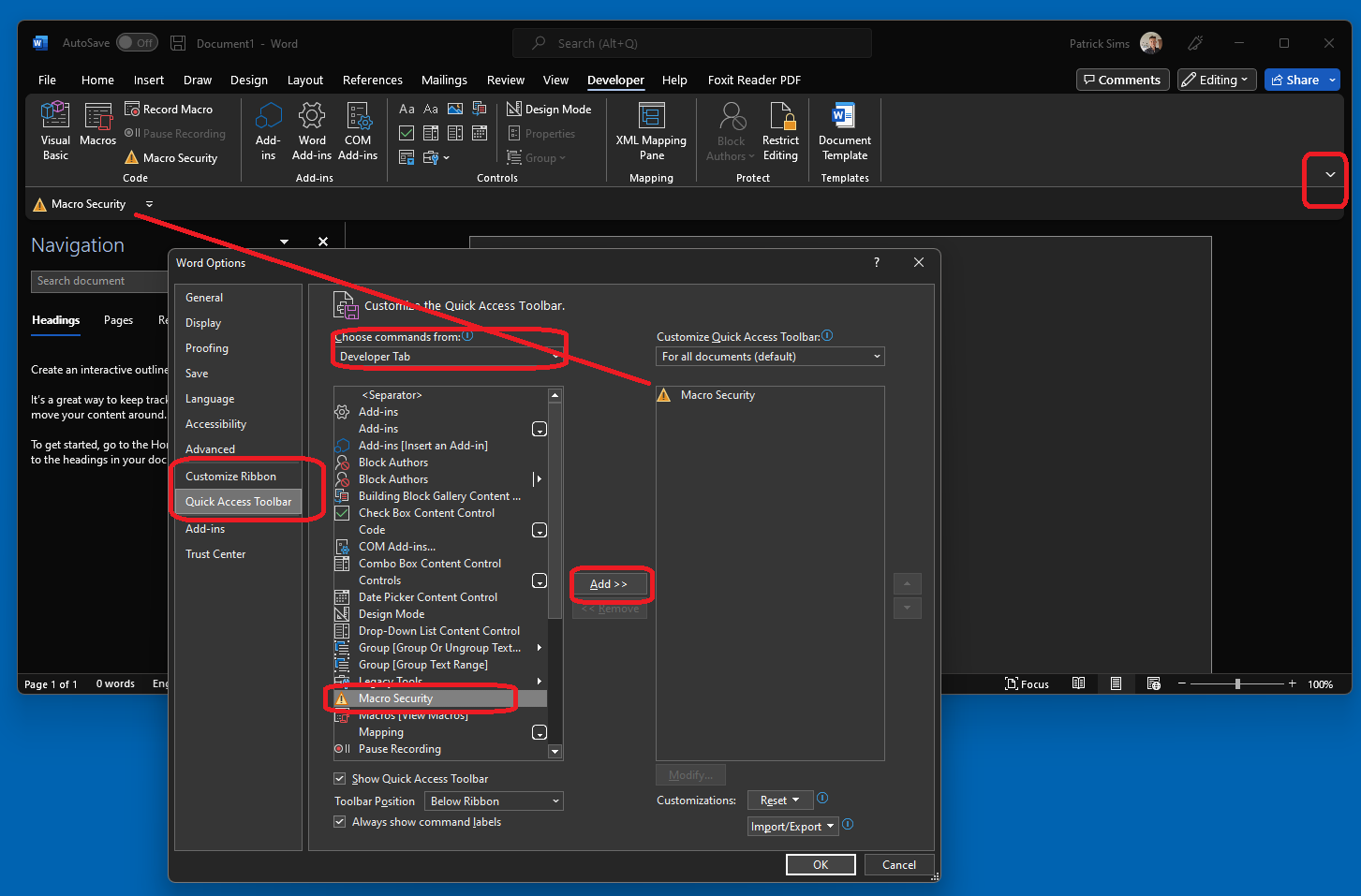Click Cancel in Word Options dialog
This screenshot has height=896, width=1361.
(899, 865)
